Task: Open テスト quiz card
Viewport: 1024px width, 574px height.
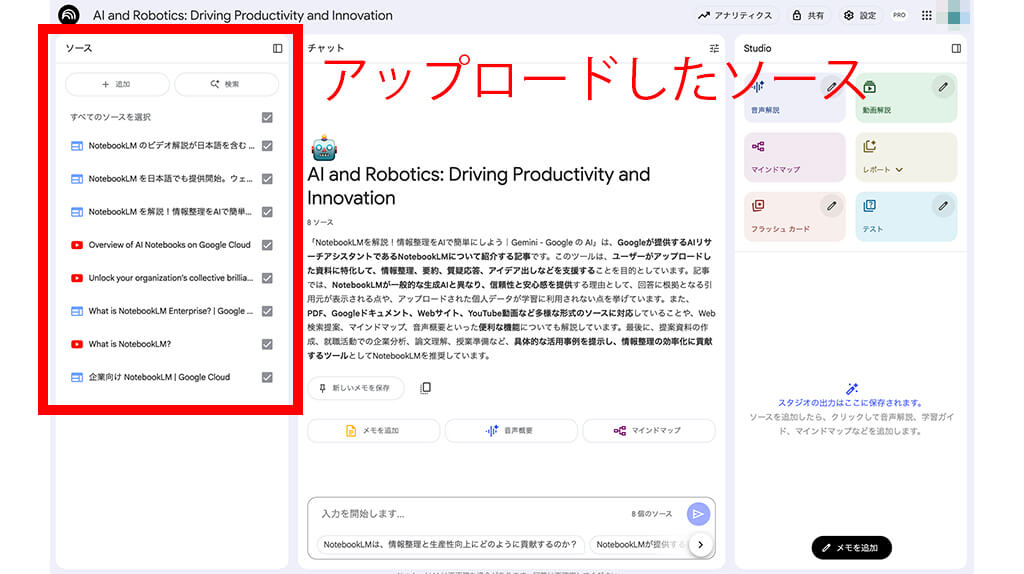Action: (906, 217)
